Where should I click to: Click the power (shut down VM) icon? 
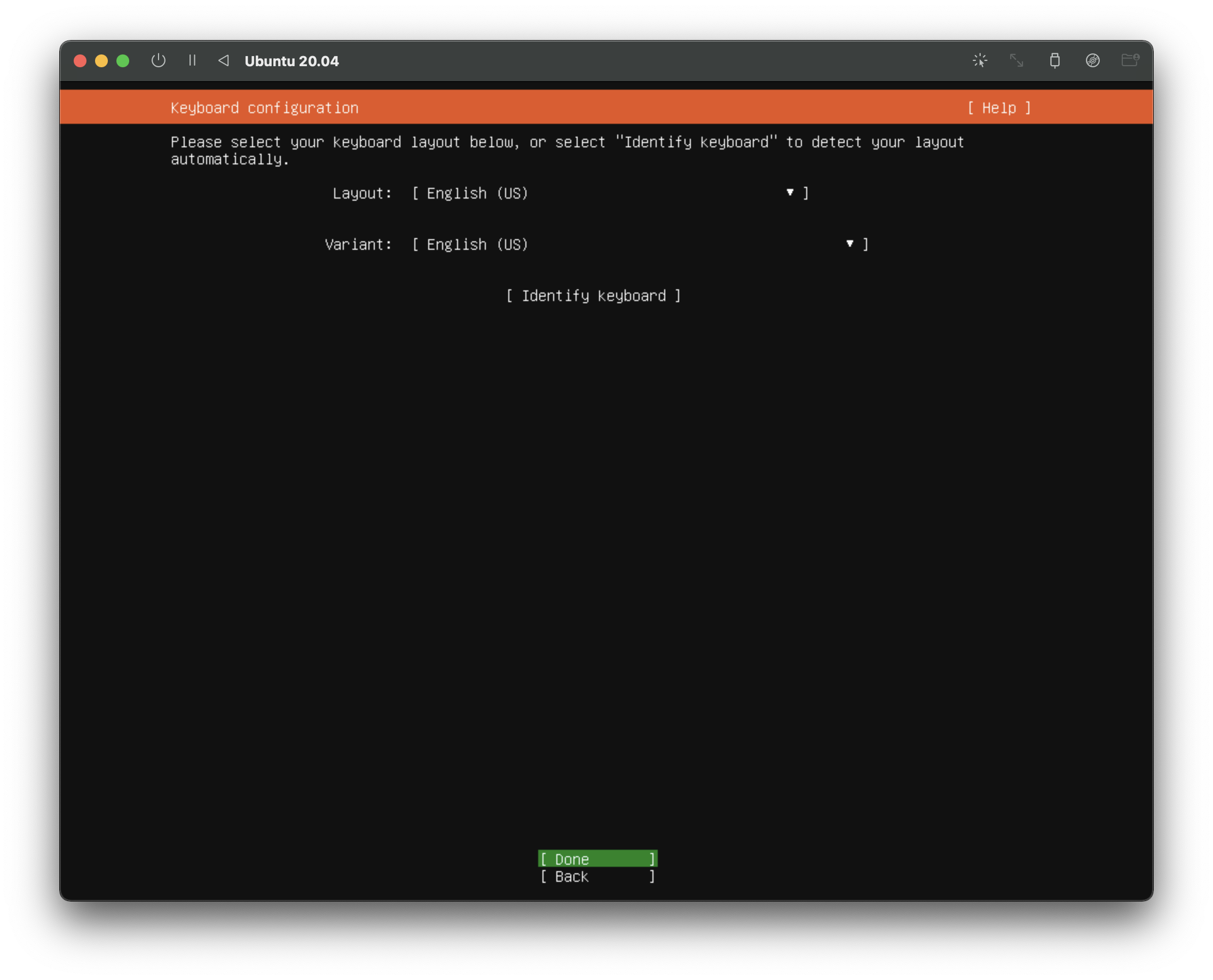pos(158,60)
